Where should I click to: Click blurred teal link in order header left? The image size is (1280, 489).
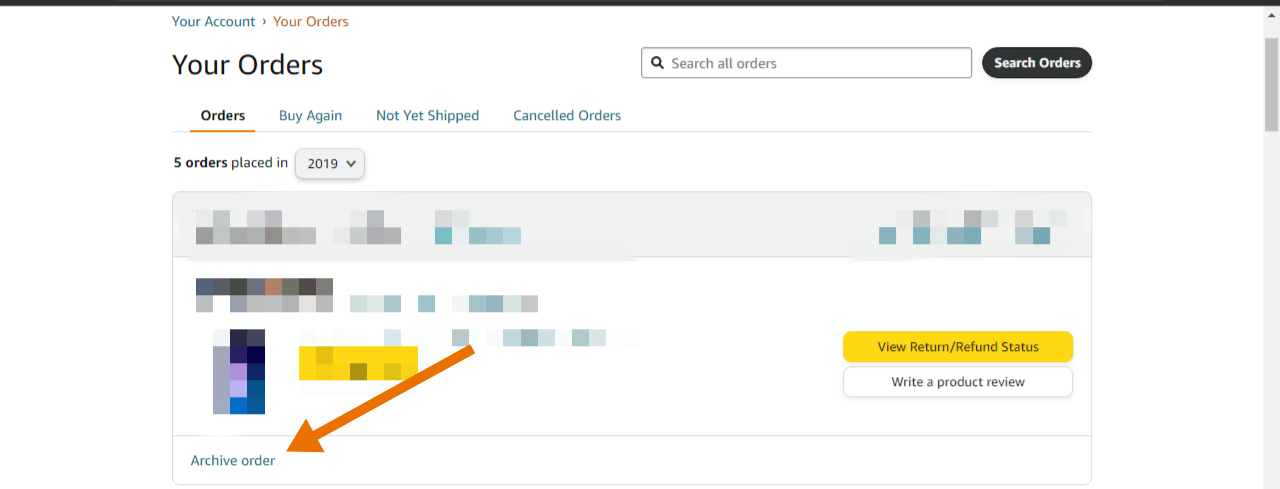pyautogui.click(x=478, y=236)
